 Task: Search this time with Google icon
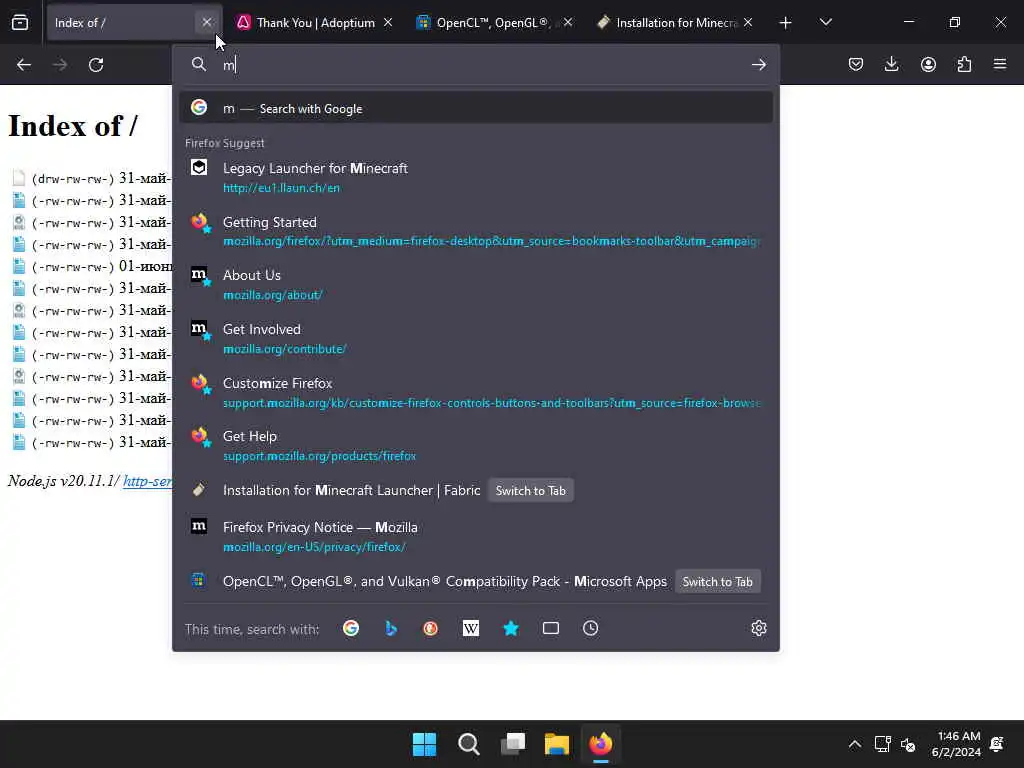pyautogui.click(x=351, y=628)
